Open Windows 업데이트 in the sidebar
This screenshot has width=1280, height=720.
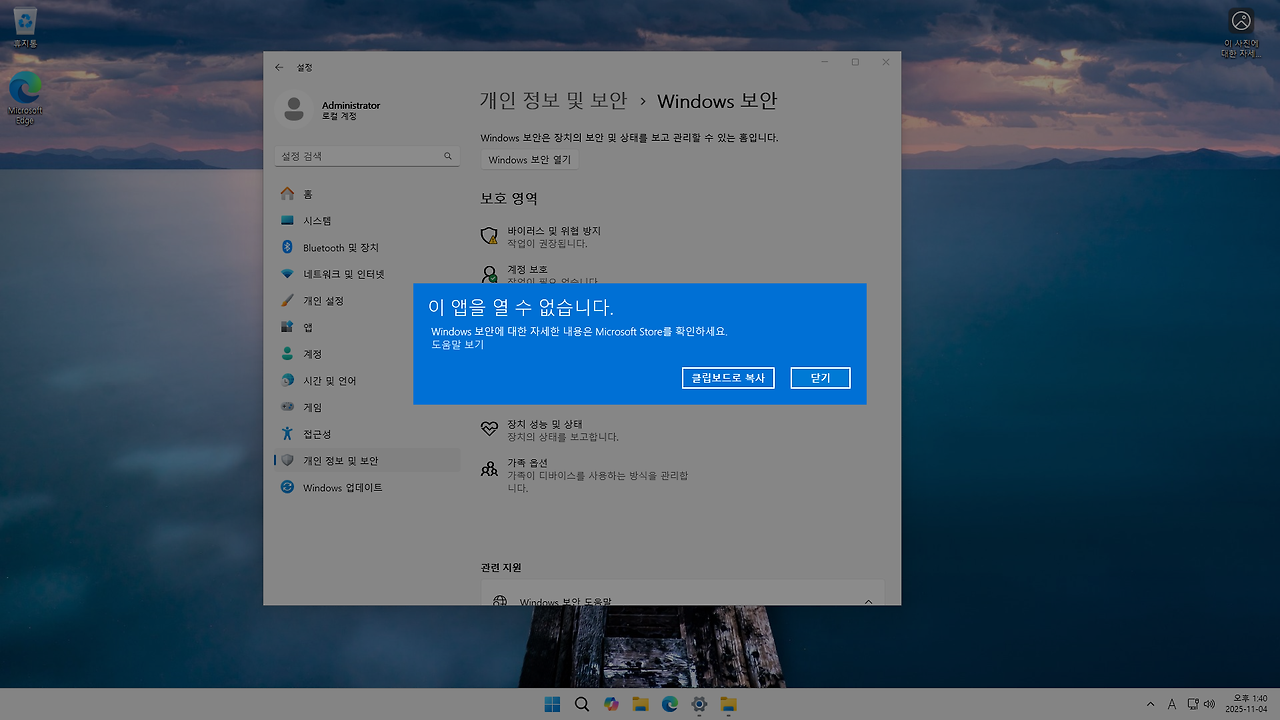[367, 487]
